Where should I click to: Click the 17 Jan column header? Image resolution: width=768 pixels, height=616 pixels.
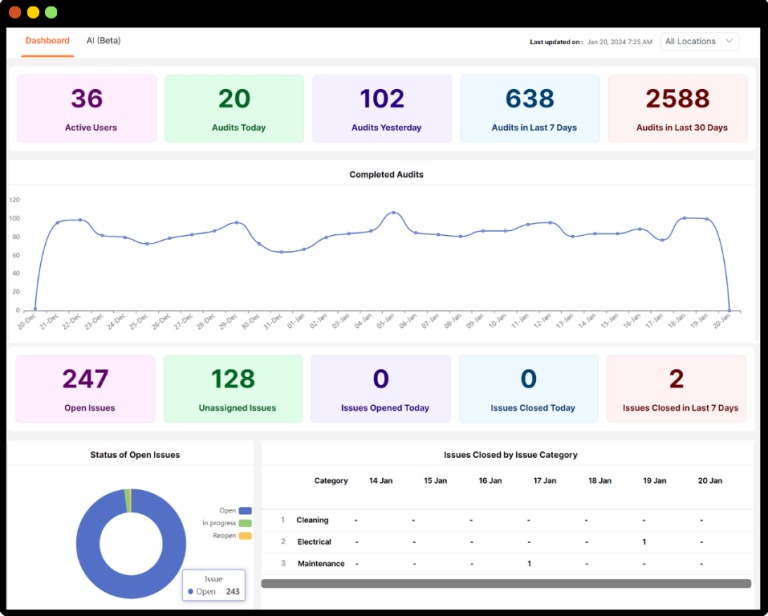click(x=545, y=481)
